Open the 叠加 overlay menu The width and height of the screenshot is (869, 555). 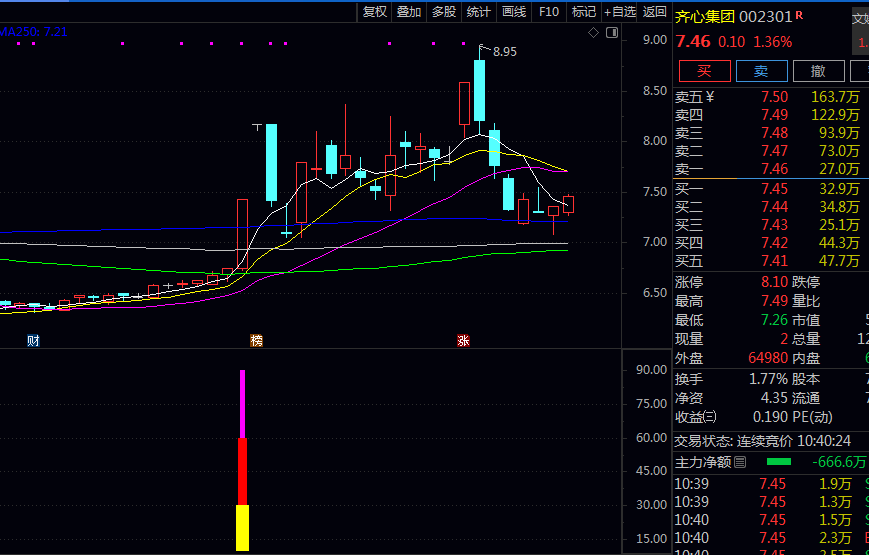click(408, 12)
